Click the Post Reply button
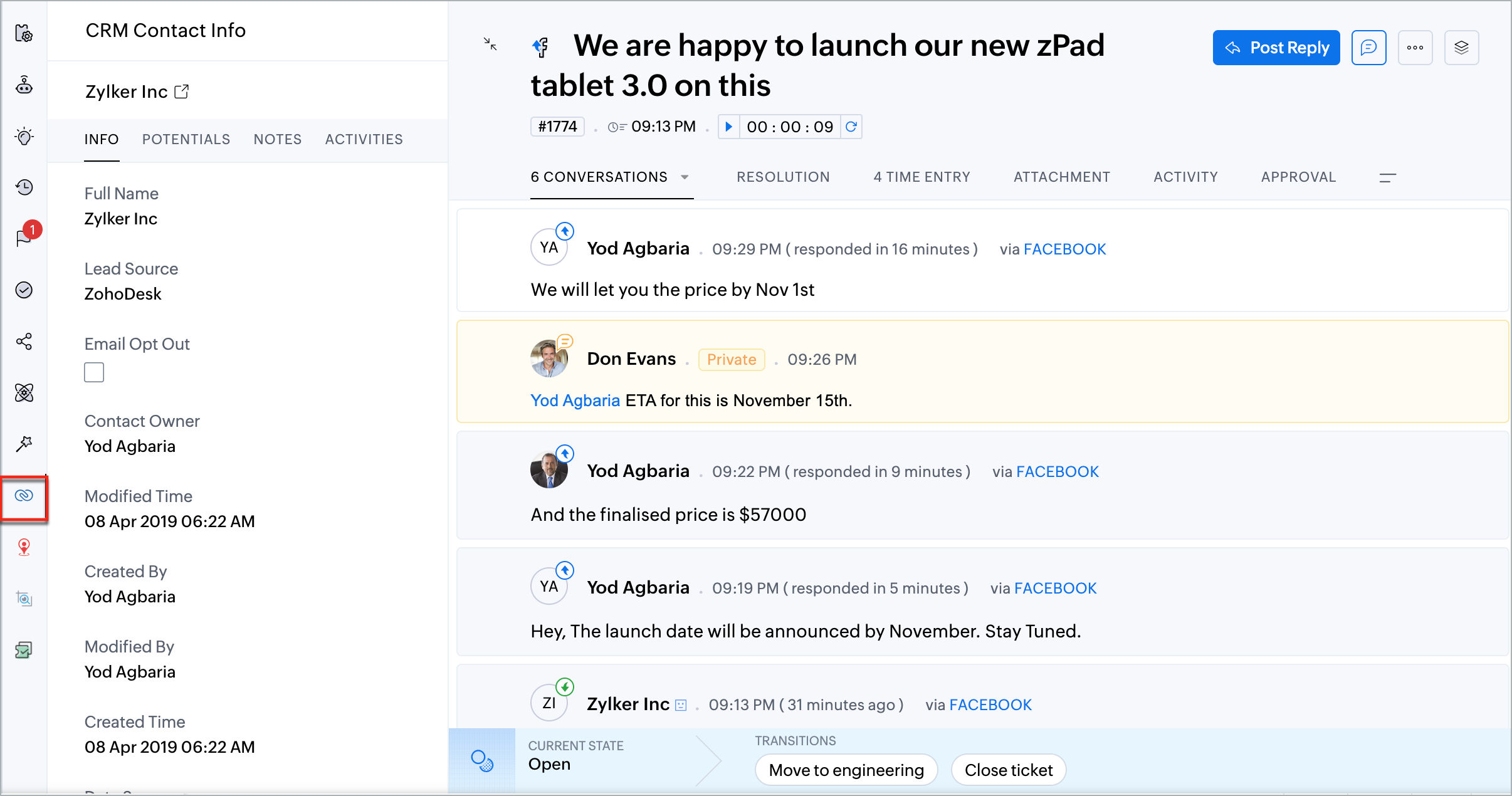Screen dimensions: 1512x796 [x=1276, y=48]
